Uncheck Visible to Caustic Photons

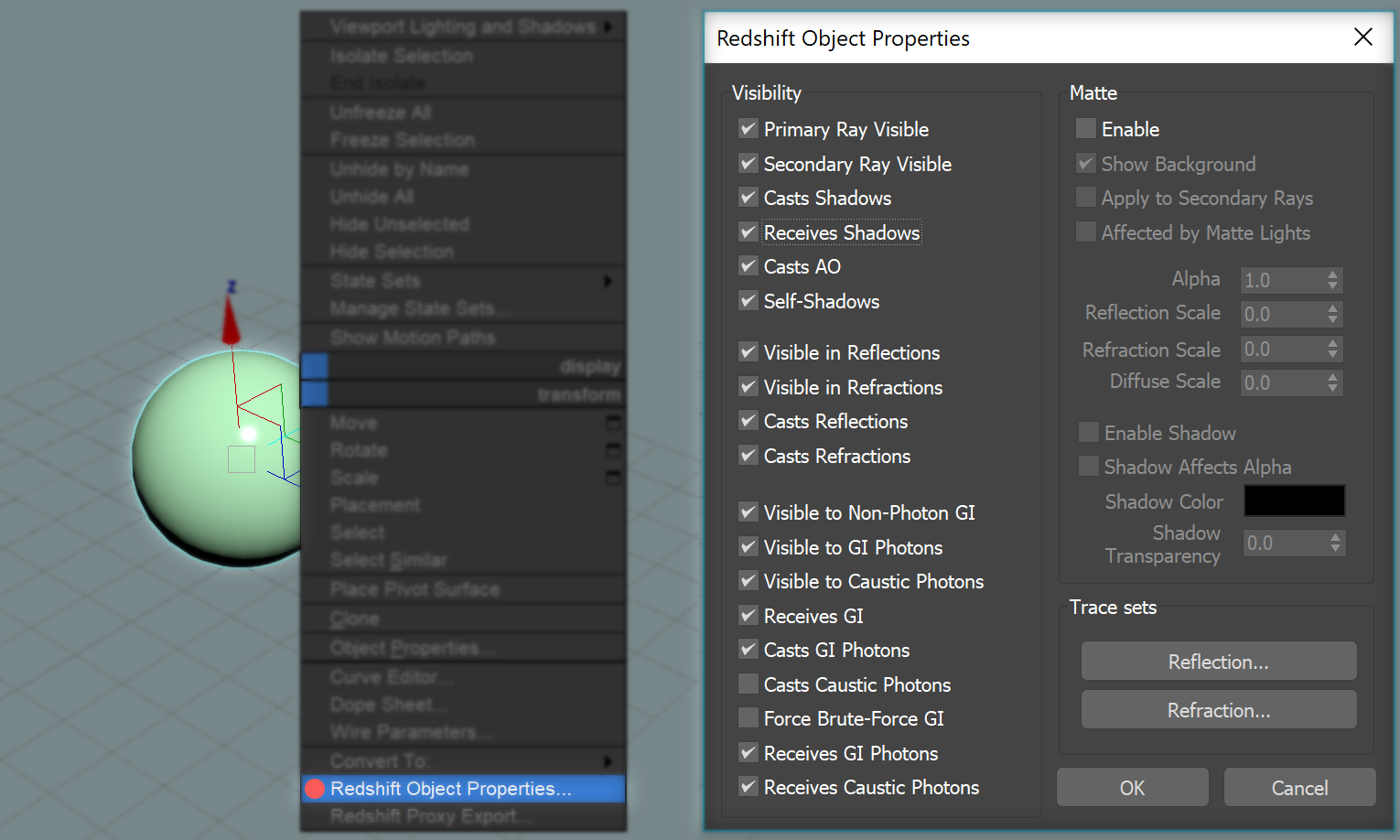click(748, 581)
